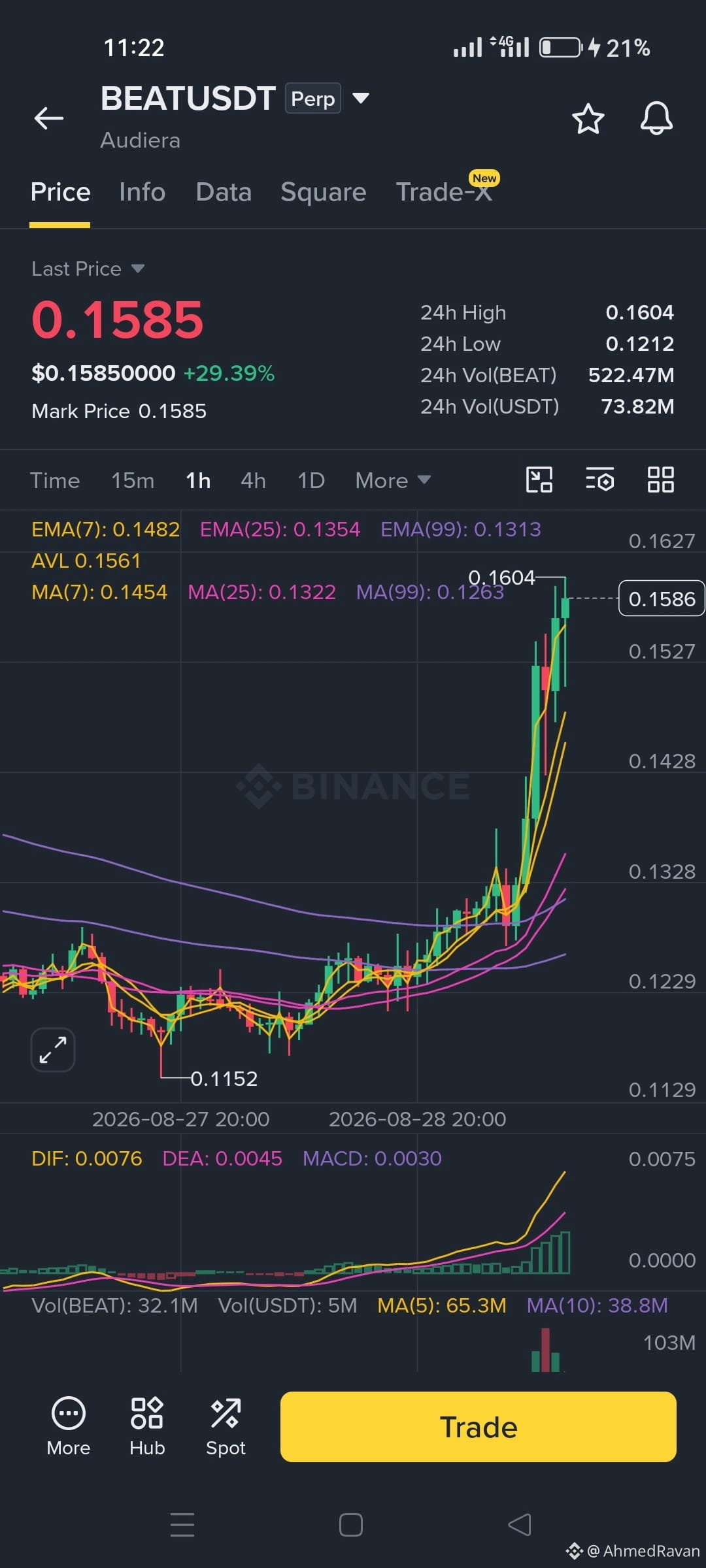Viewport: 706px width, 1568px height.
Task: Tap the Perp contract badge
Action: pyautogui.click(x=312, y=99)
